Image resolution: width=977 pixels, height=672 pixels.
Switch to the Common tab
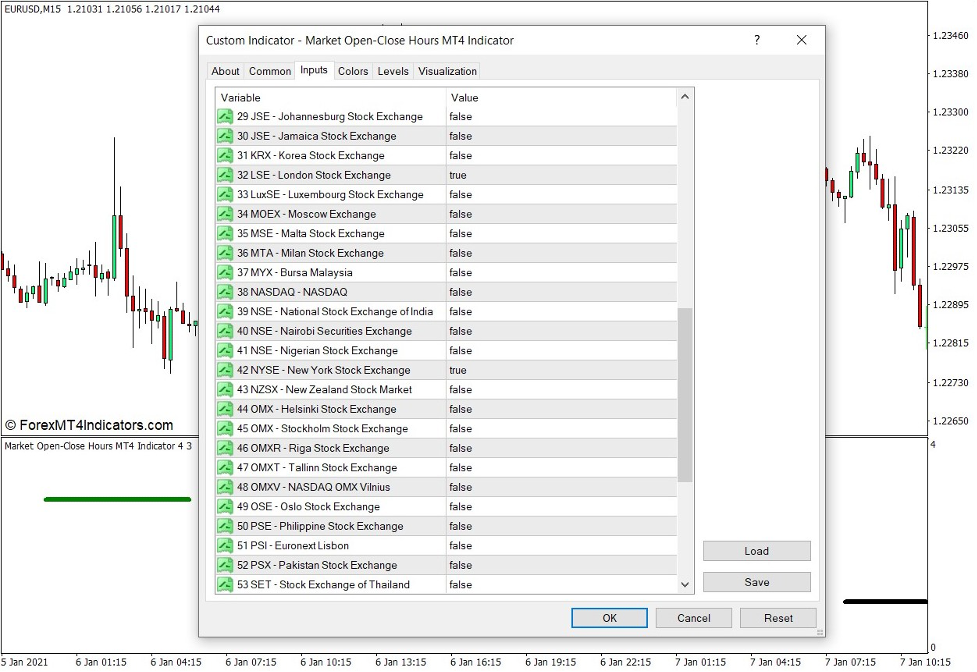click(x=270, y=71)
